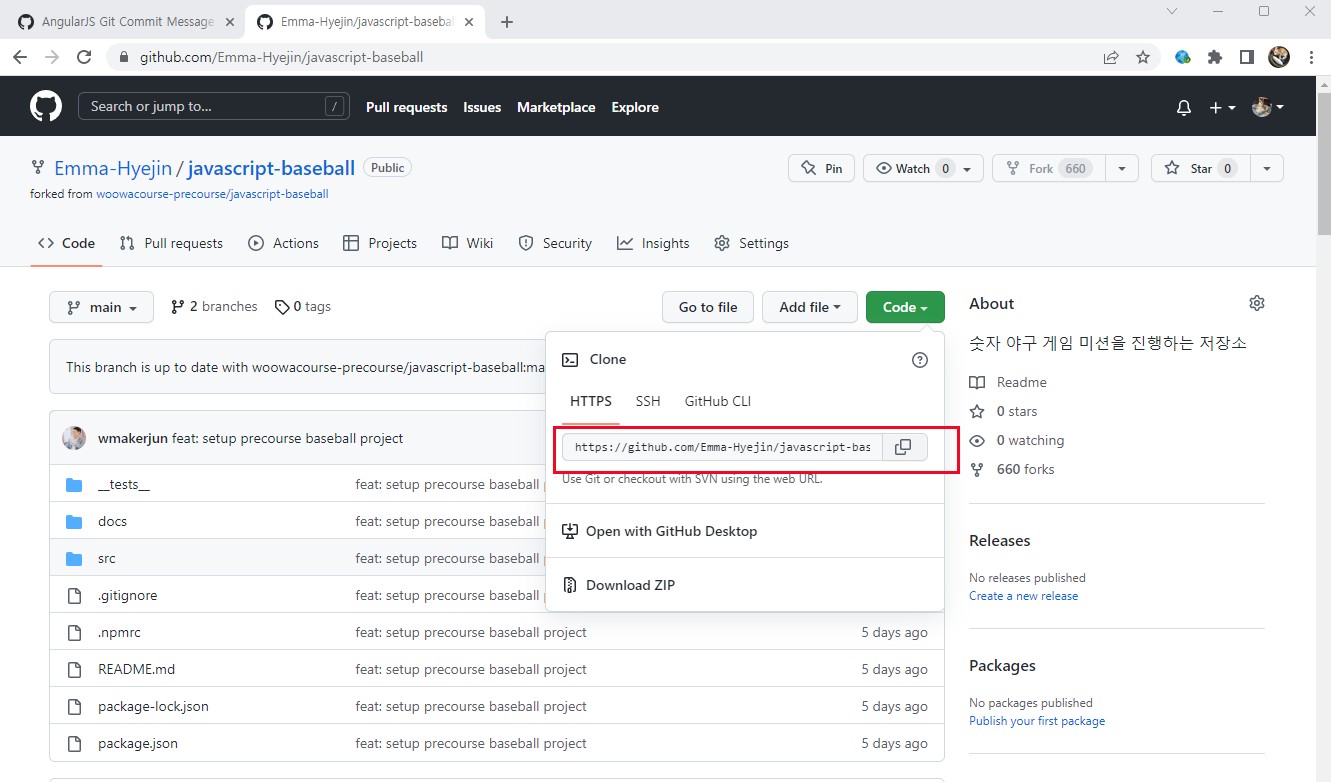Click the site lock icon in address bar

(124, 57)
